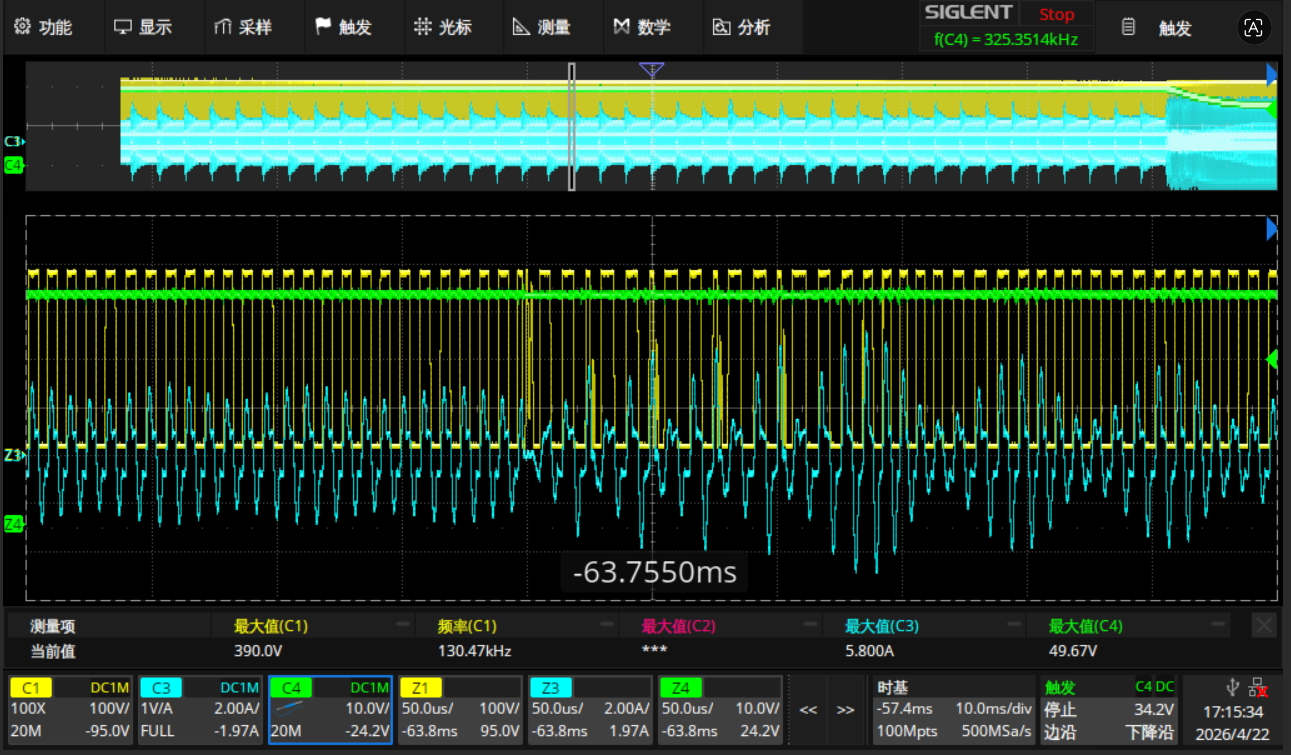Click the USB connection status icon
Screen dimensions: 1291x755
pyautogui.click(x=1233, y=688)
